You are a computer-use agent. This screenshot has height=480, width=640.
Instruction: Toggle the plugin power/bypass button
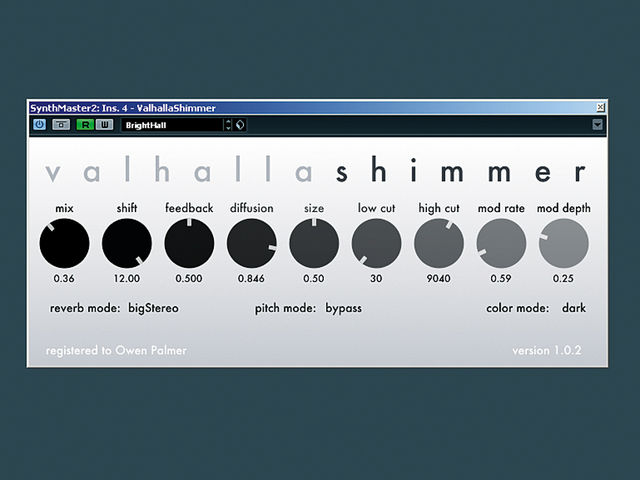tap(40, 124)
